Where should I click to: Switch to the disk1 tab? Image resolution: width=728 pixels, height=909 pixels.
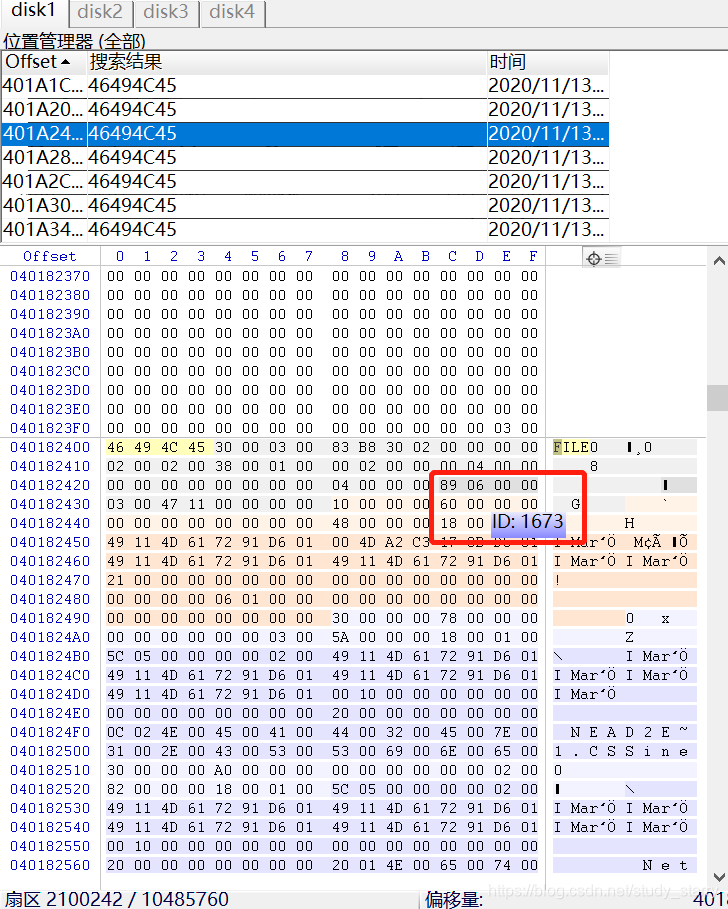[x=34, y=11]
